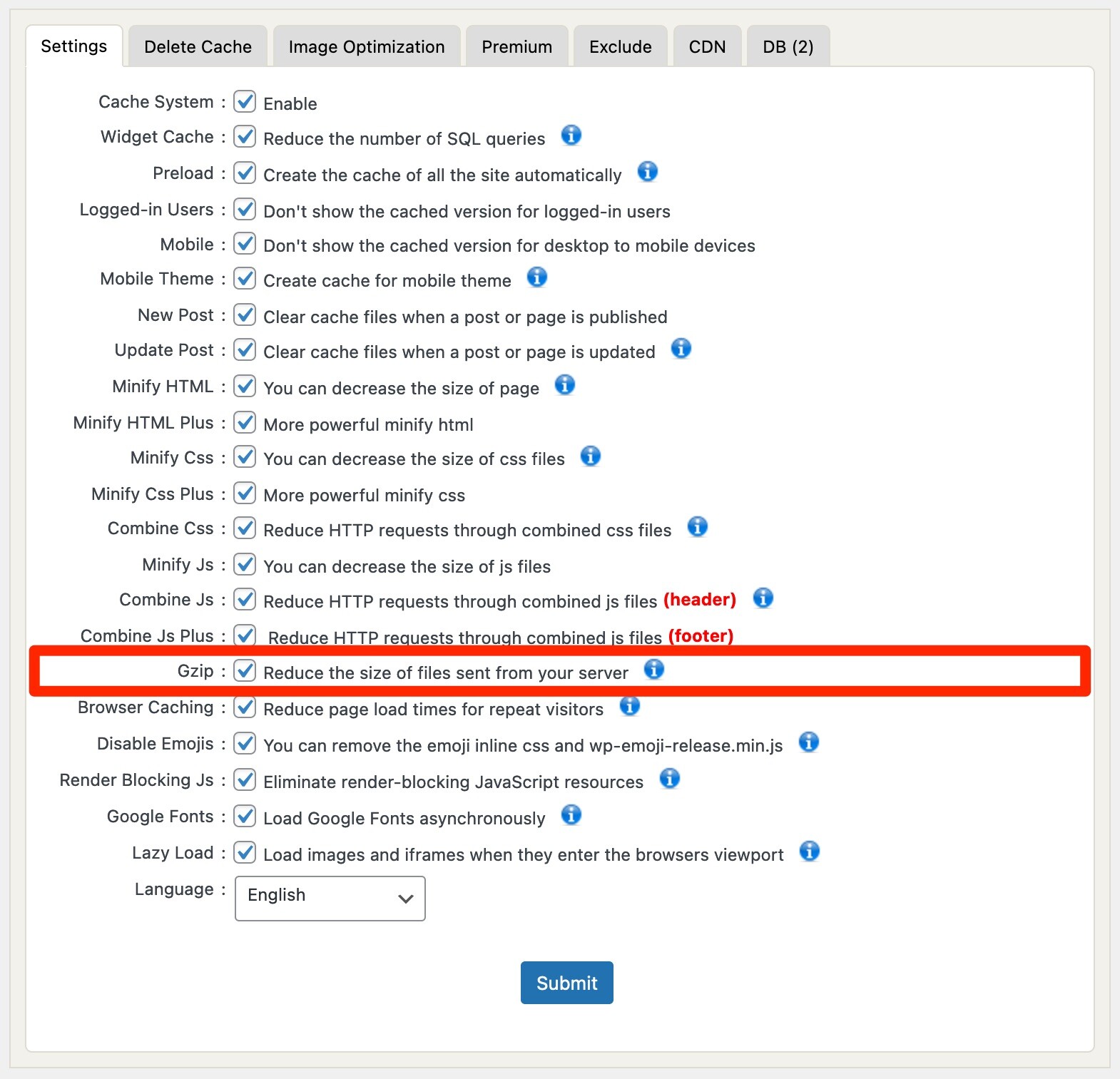
Task: Toggle Render Blocking Js checkbox
Action: (245, 779)
